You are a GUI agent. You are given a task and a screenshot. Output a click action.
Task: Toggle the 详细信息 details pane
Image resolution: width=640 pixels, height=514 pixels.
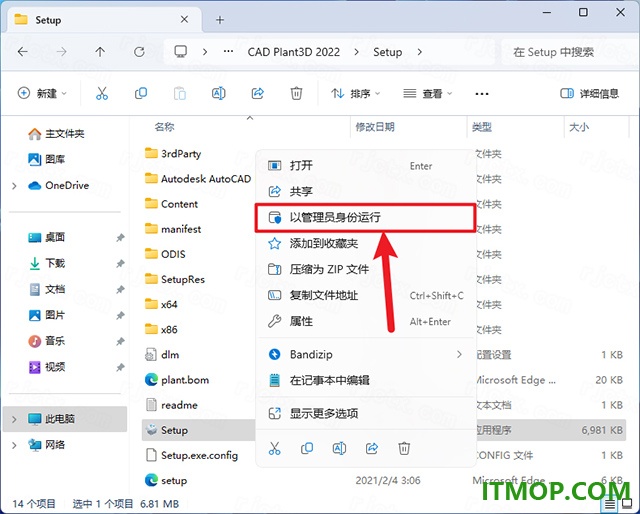[589, 93]
